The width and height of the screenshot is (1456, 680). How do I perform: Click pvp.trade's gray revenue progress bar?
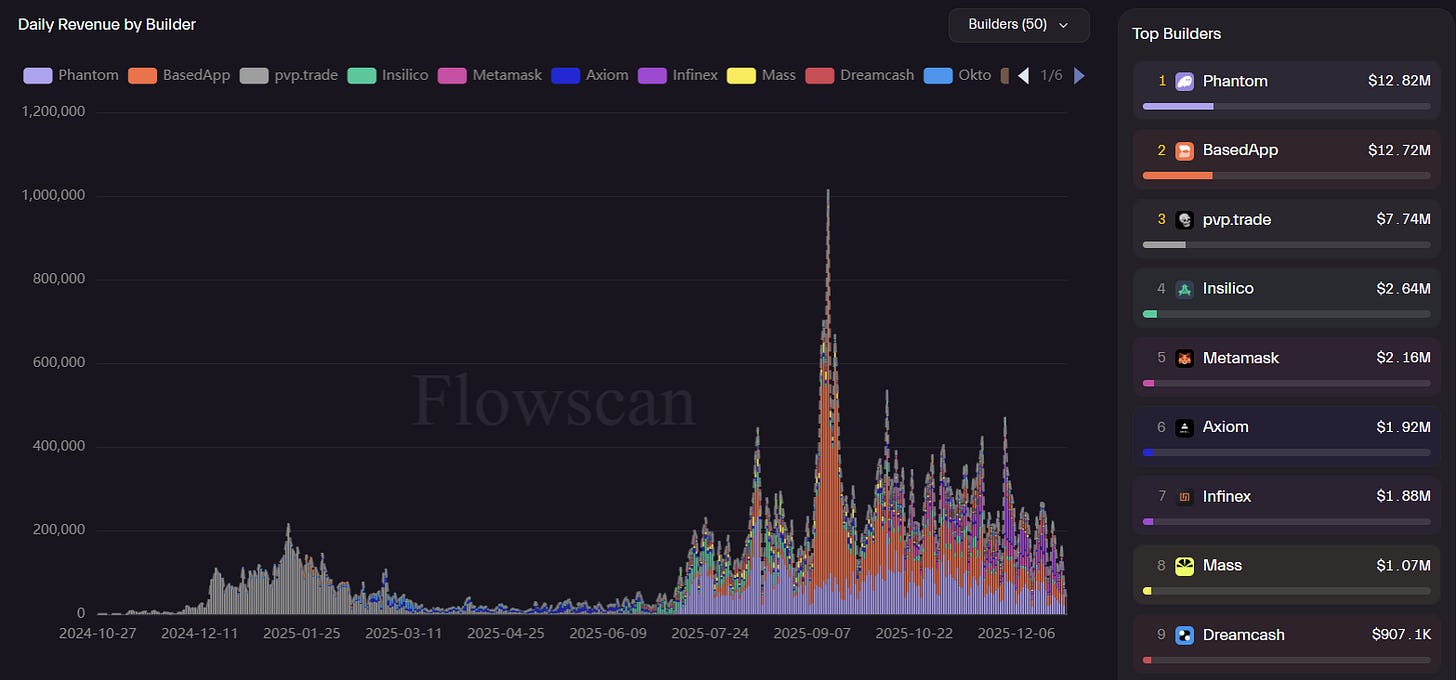tap(1164, 244)
